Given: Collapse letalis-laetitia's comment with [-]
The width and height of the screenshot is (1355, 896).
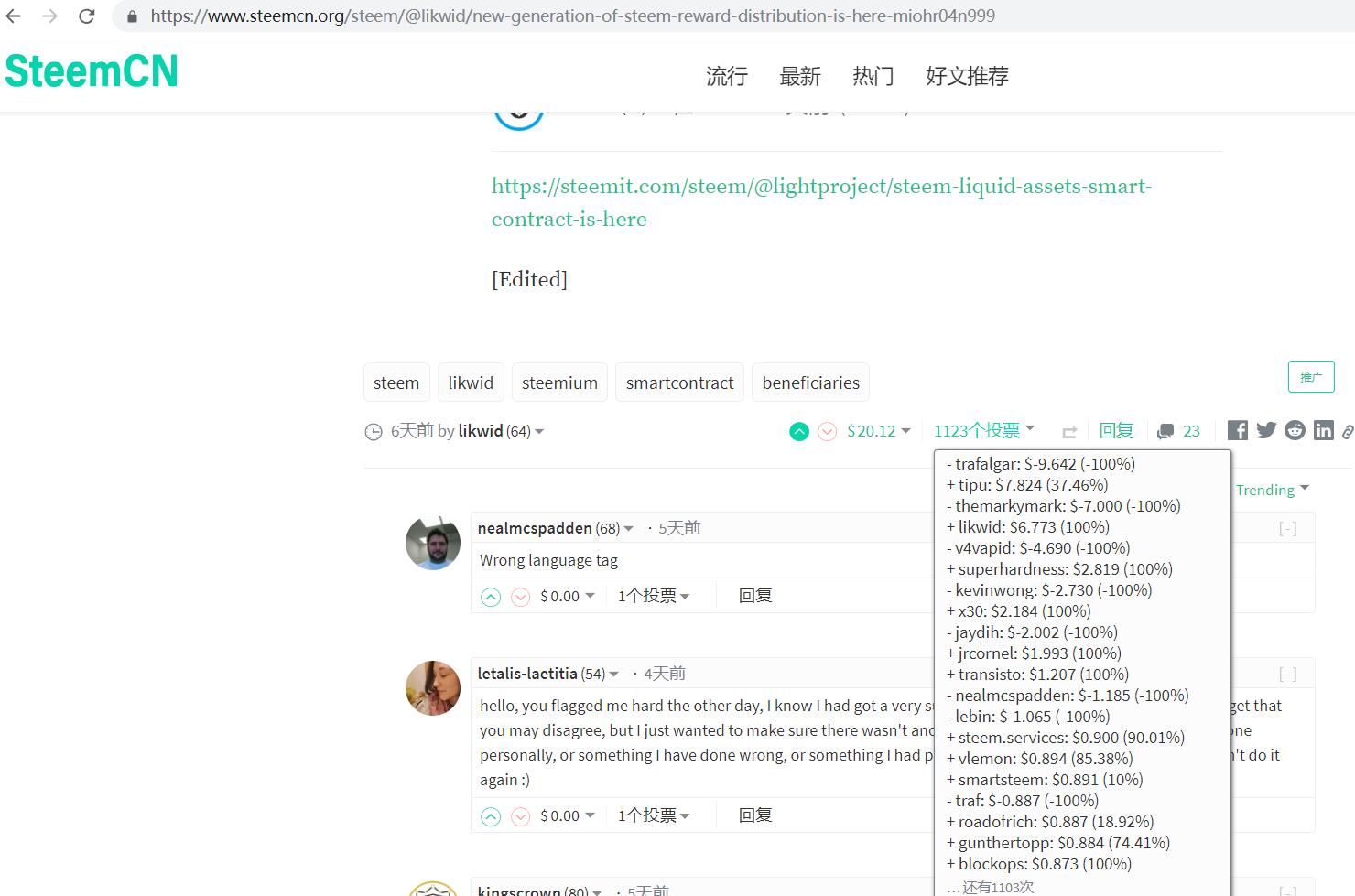Looking at the screenshot, I should point(1287,674).
